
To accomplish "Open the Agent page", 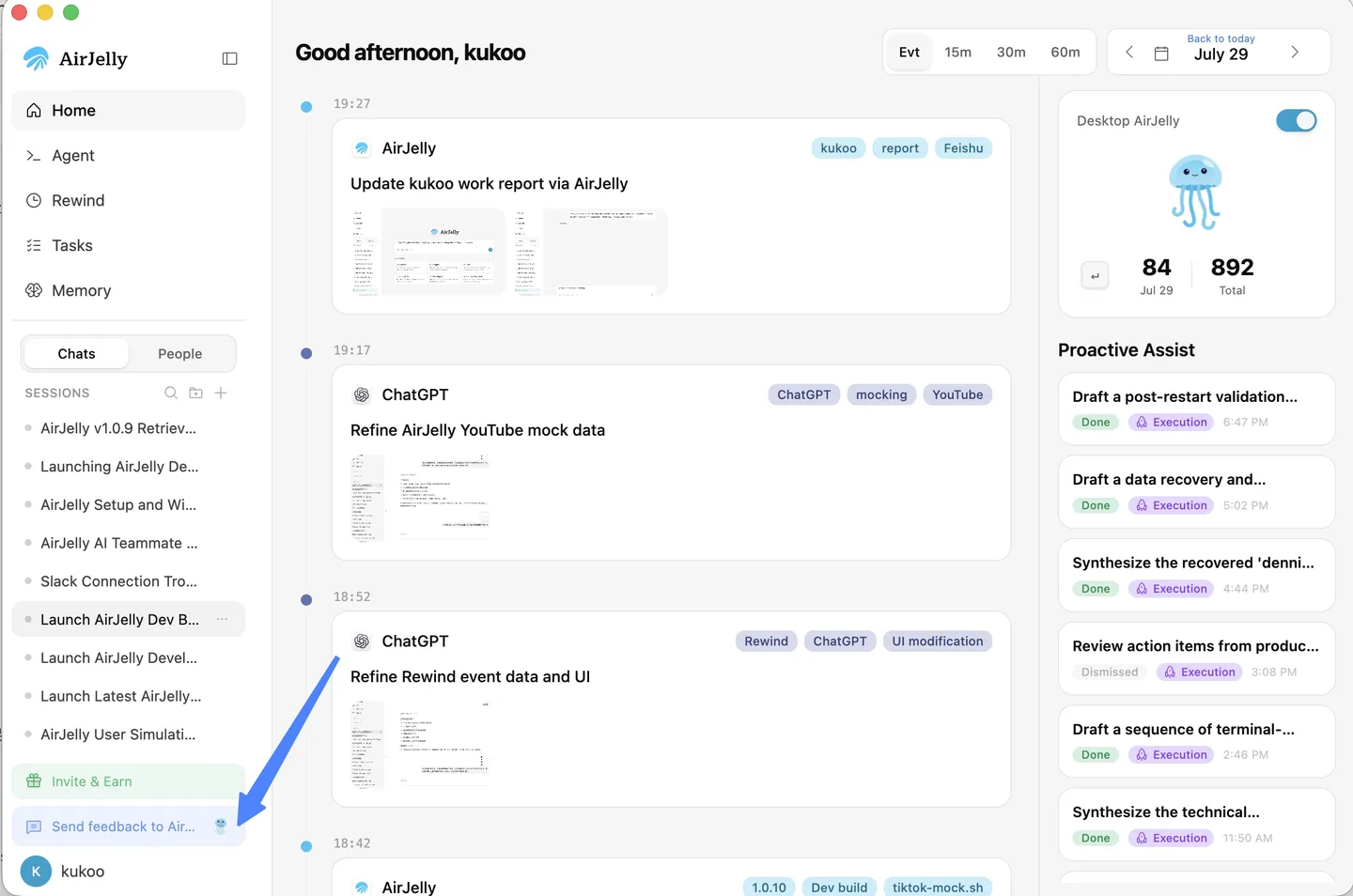I will click(x=129, y=156).
